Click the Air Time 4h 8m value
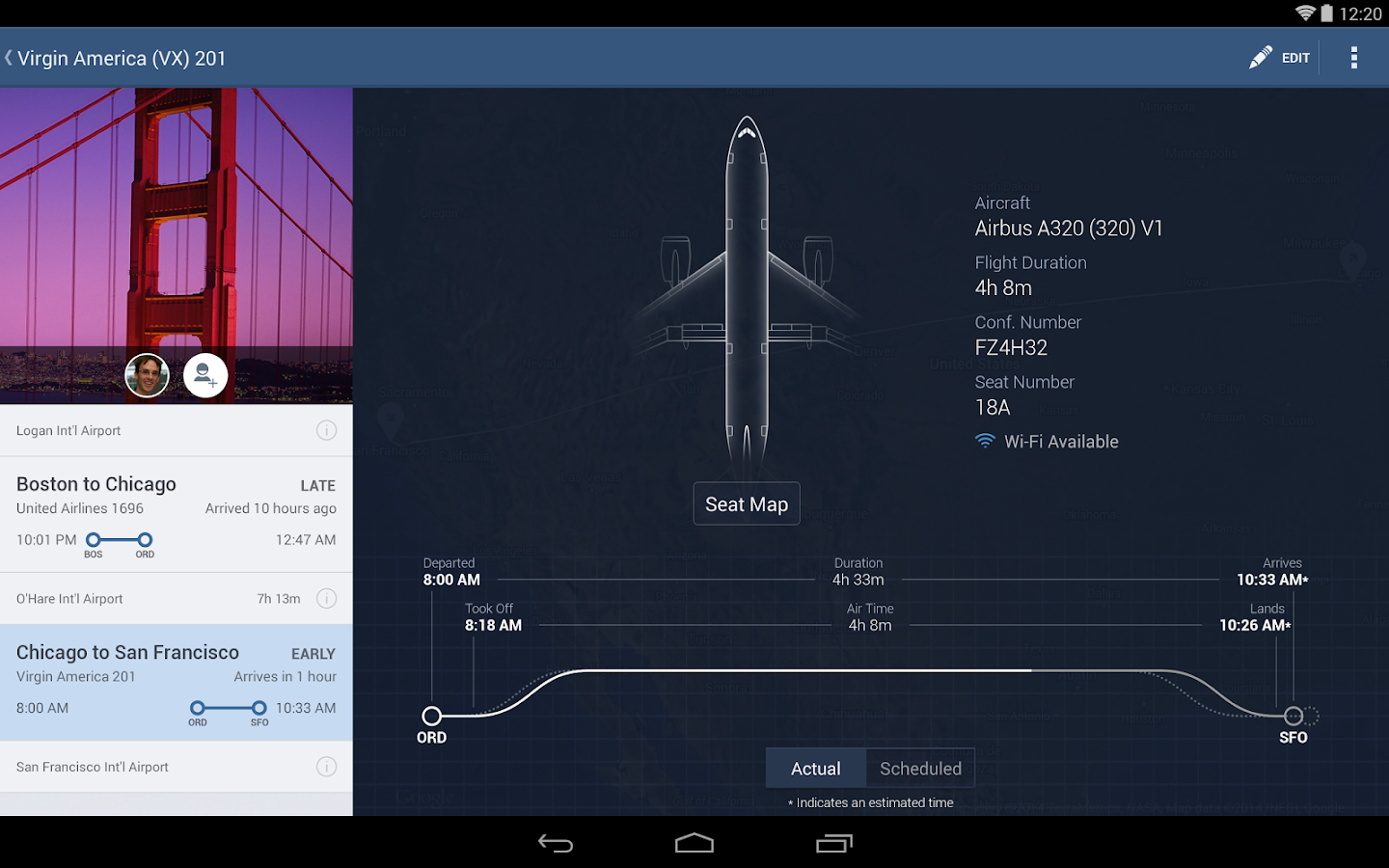This screenshot has width=1389, height=868. click(870, 625)
